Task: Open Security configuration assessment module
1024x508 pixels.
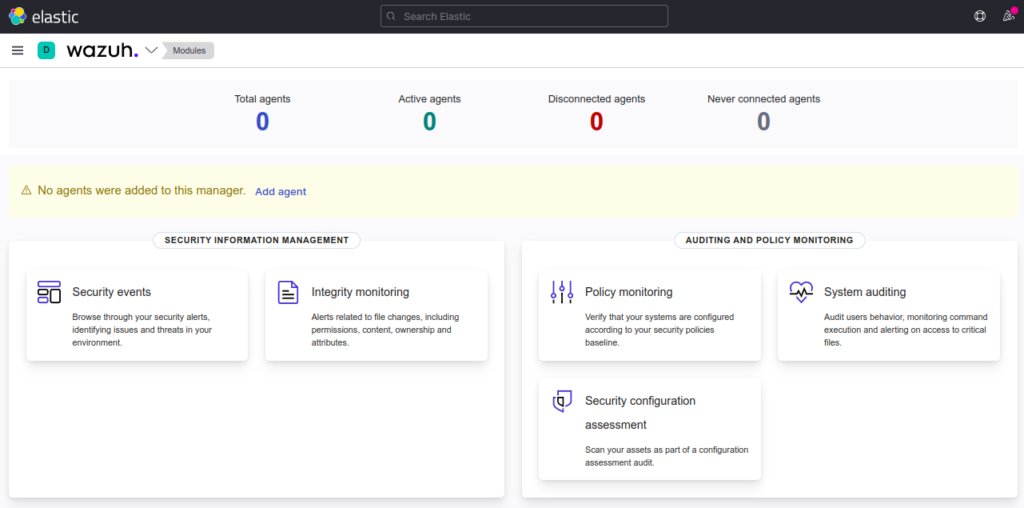Action: pyautogui.click(x=650, y=428)
